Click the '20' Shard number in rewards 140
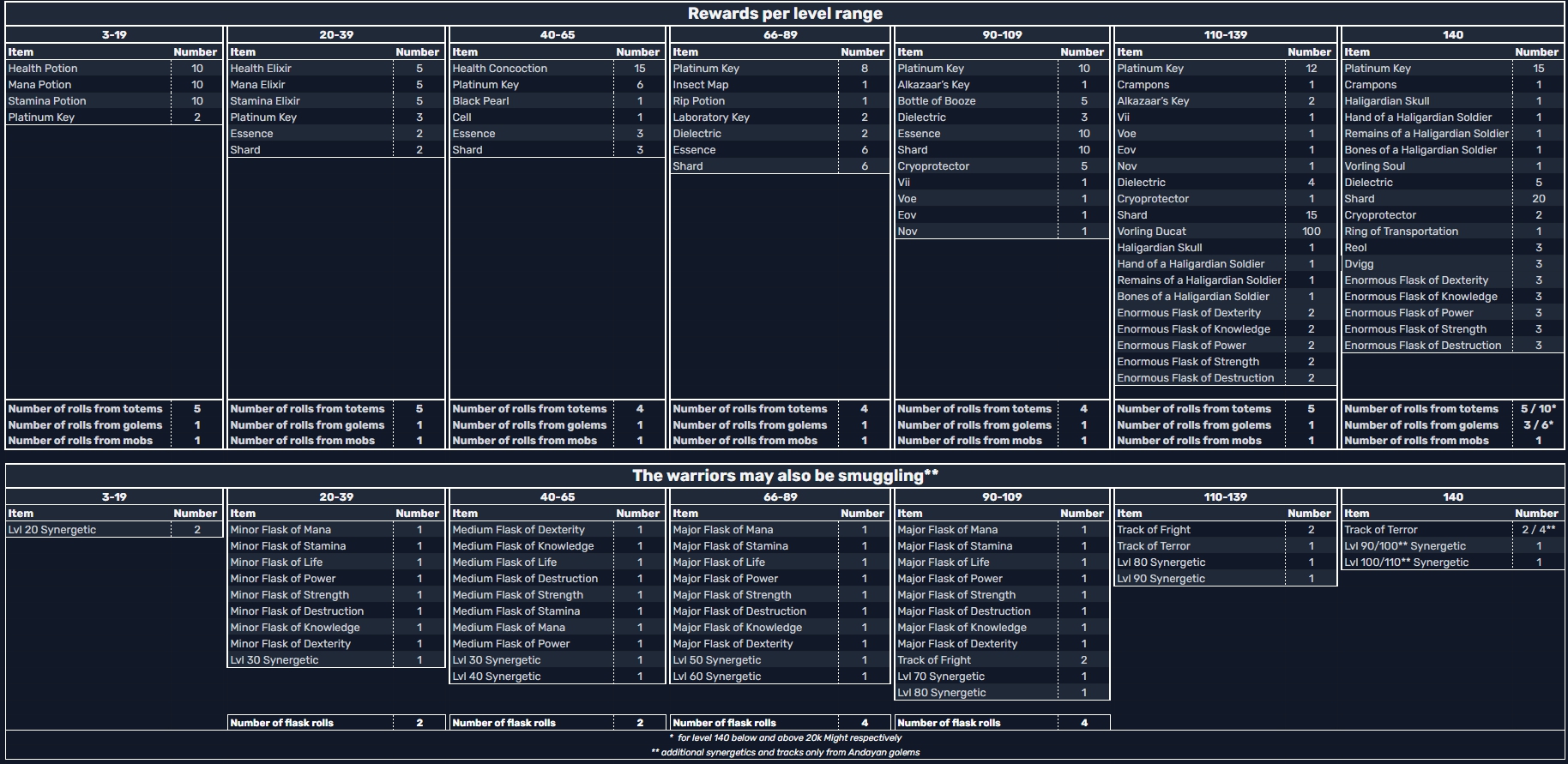Screen dimensions: 1568x764 [1539, 199]
